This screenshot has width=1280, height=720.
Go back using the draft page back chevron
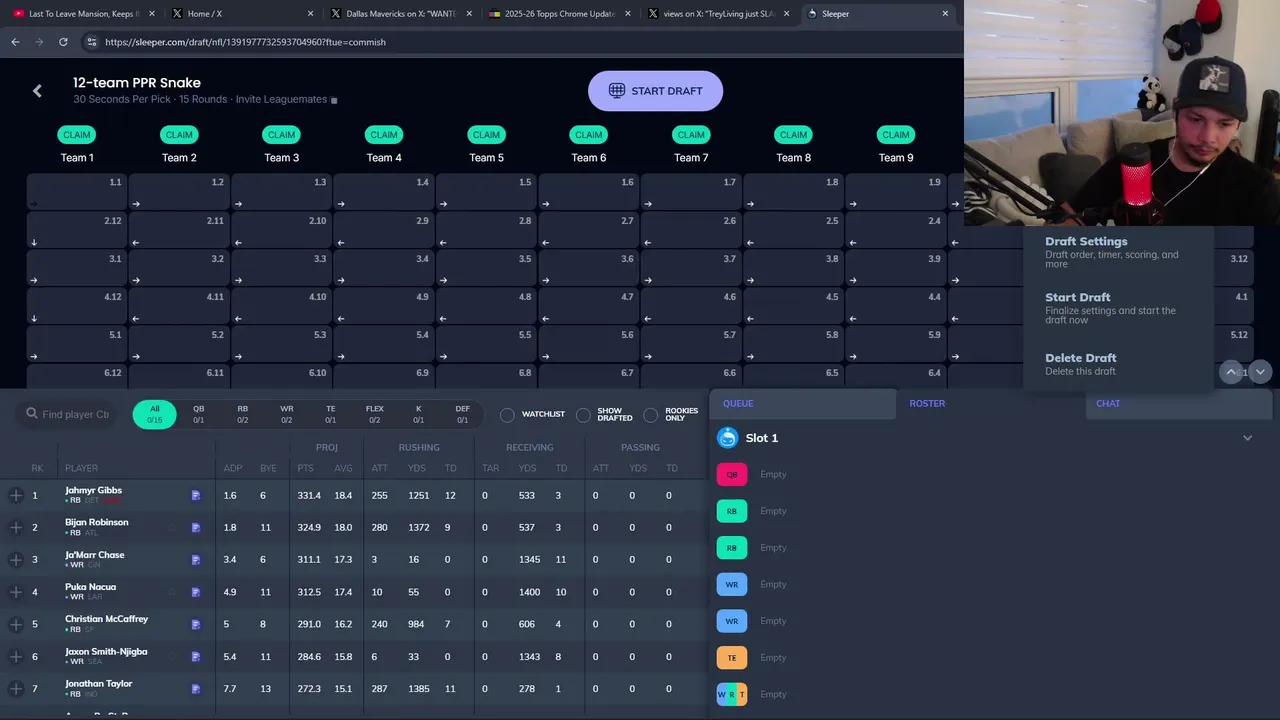[x=37, y=91]
